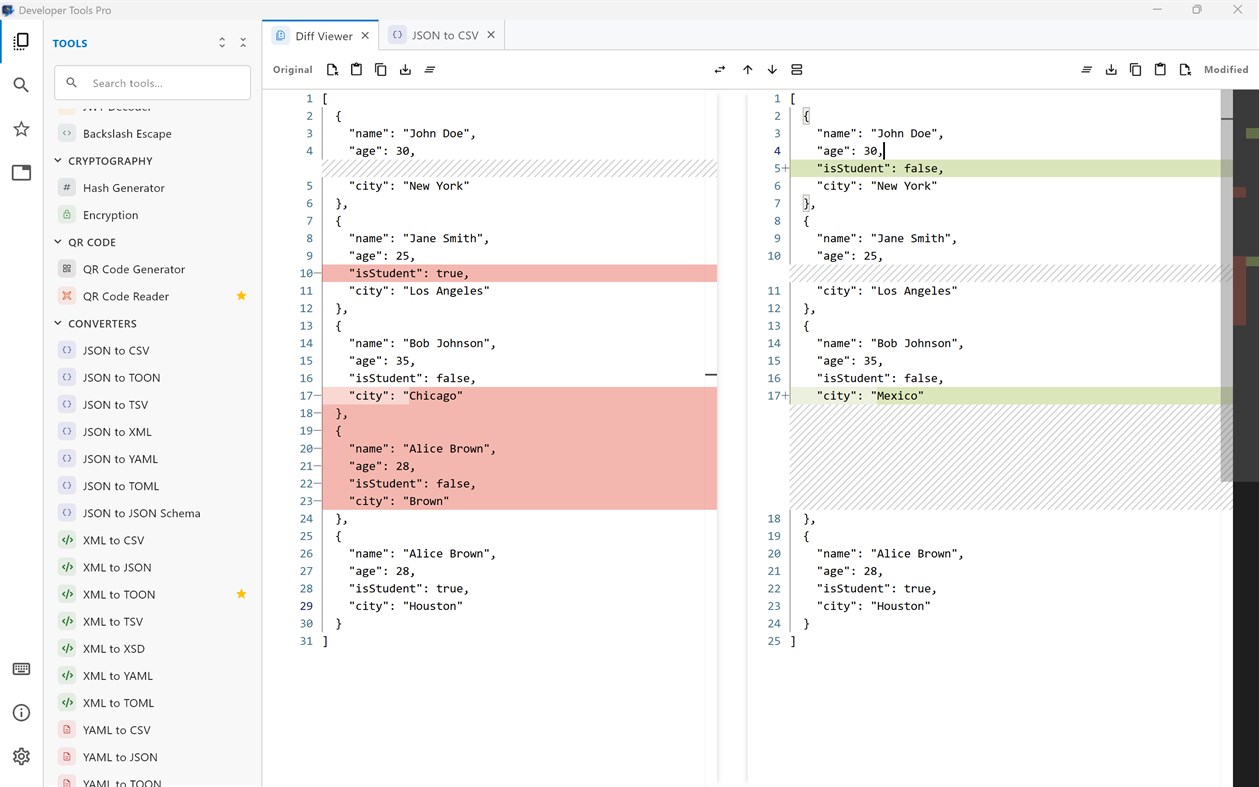Open the tools list sidebar icon
The width and height of the screenshot is (1259, 787).
click(21, 41)
